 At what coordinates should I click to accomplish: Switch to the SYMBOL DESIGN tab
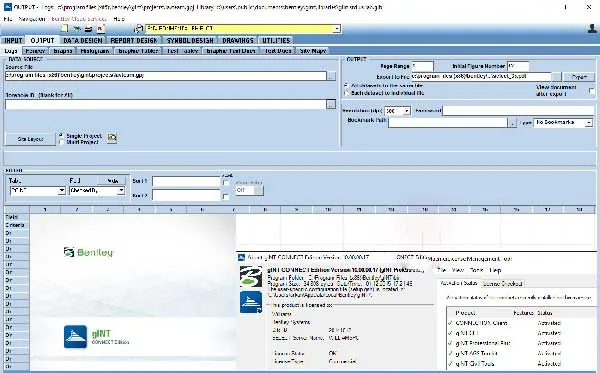pyautogui.click(x=190, y=40)
